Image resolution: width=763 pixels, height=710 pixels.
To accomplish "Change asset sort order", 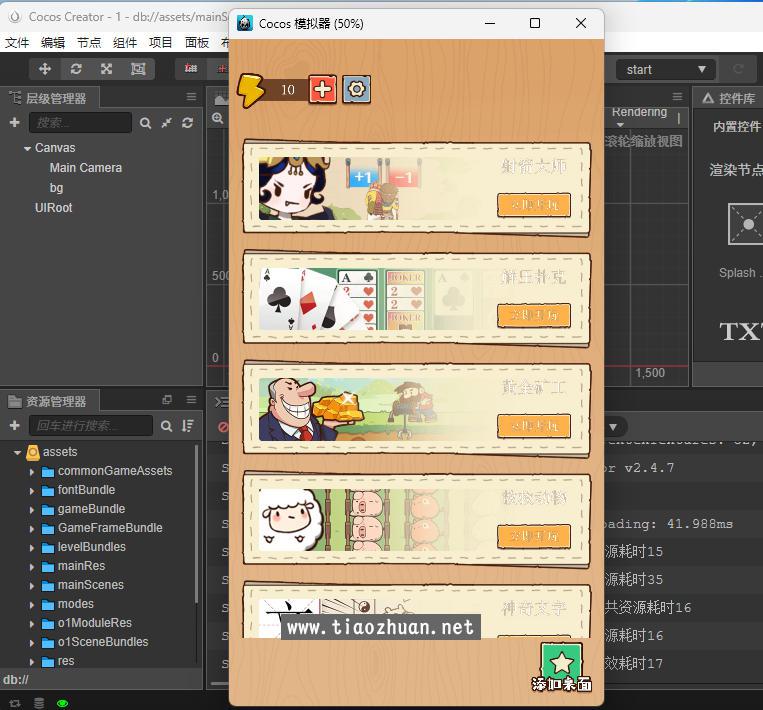I will (x=187, y=426).
